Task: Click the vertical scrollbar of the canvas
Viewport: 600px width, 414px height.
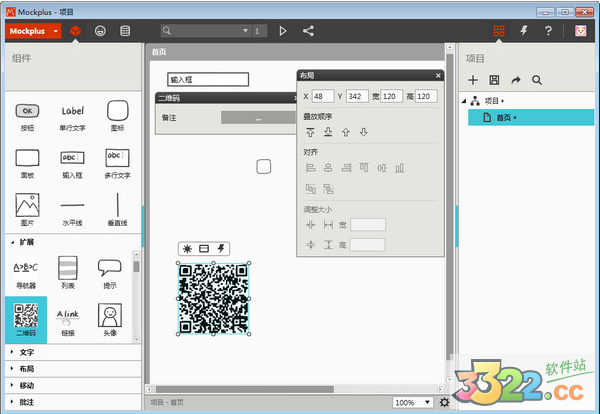Action: click(x=450, y=207)
